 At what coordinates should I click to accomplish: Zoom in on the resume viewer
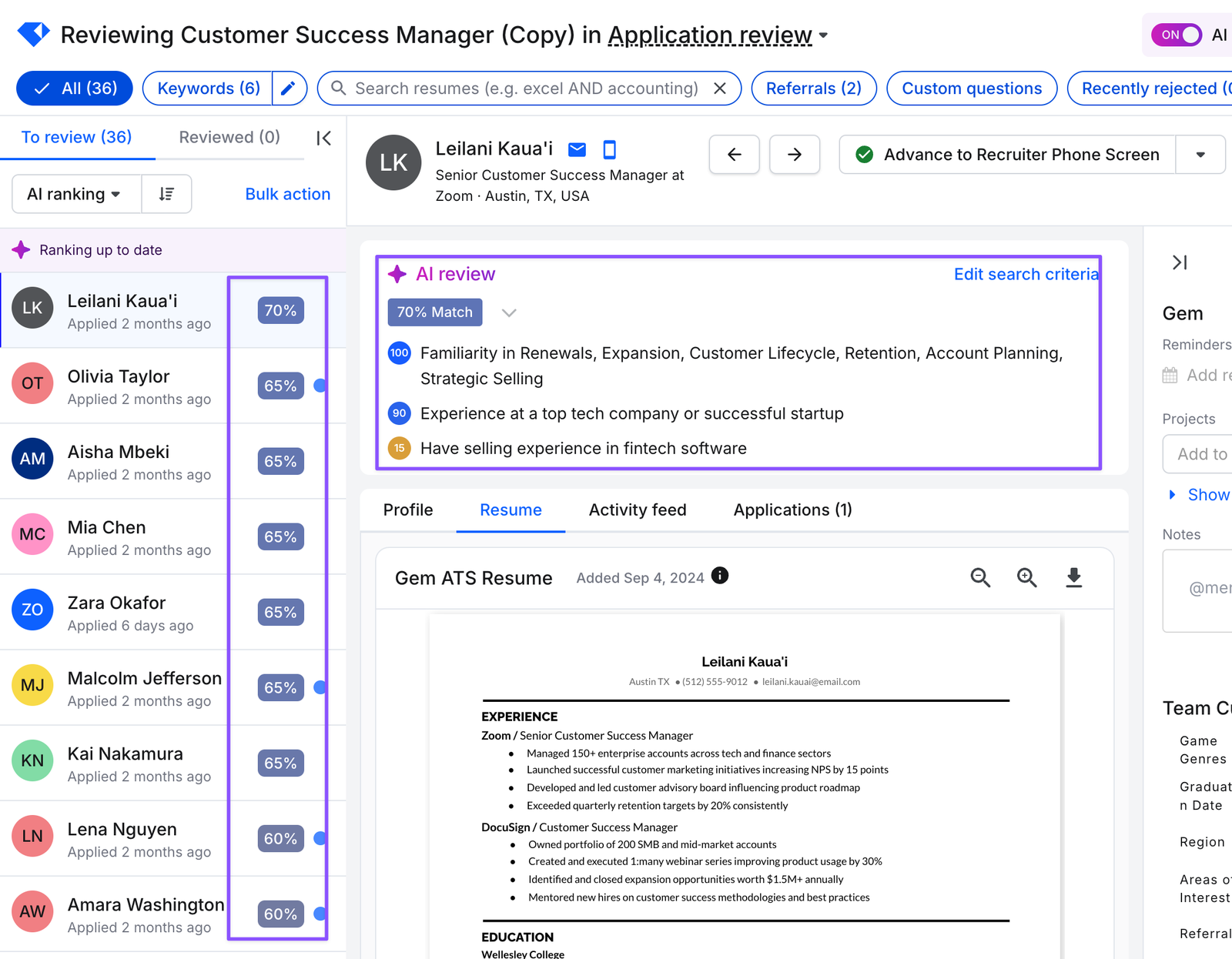click(1027, 577)
